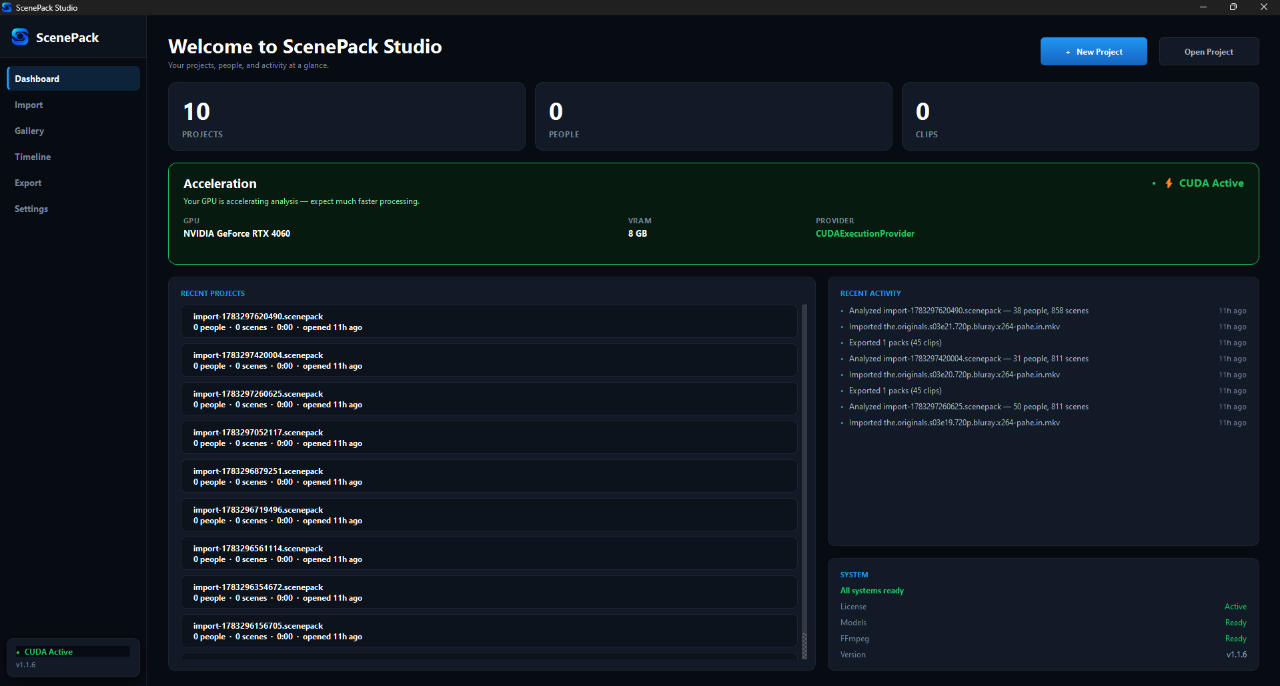The height and width of the screenshot is (686, 1280).
Task: Click the People count card
Action: pos(713,116)
